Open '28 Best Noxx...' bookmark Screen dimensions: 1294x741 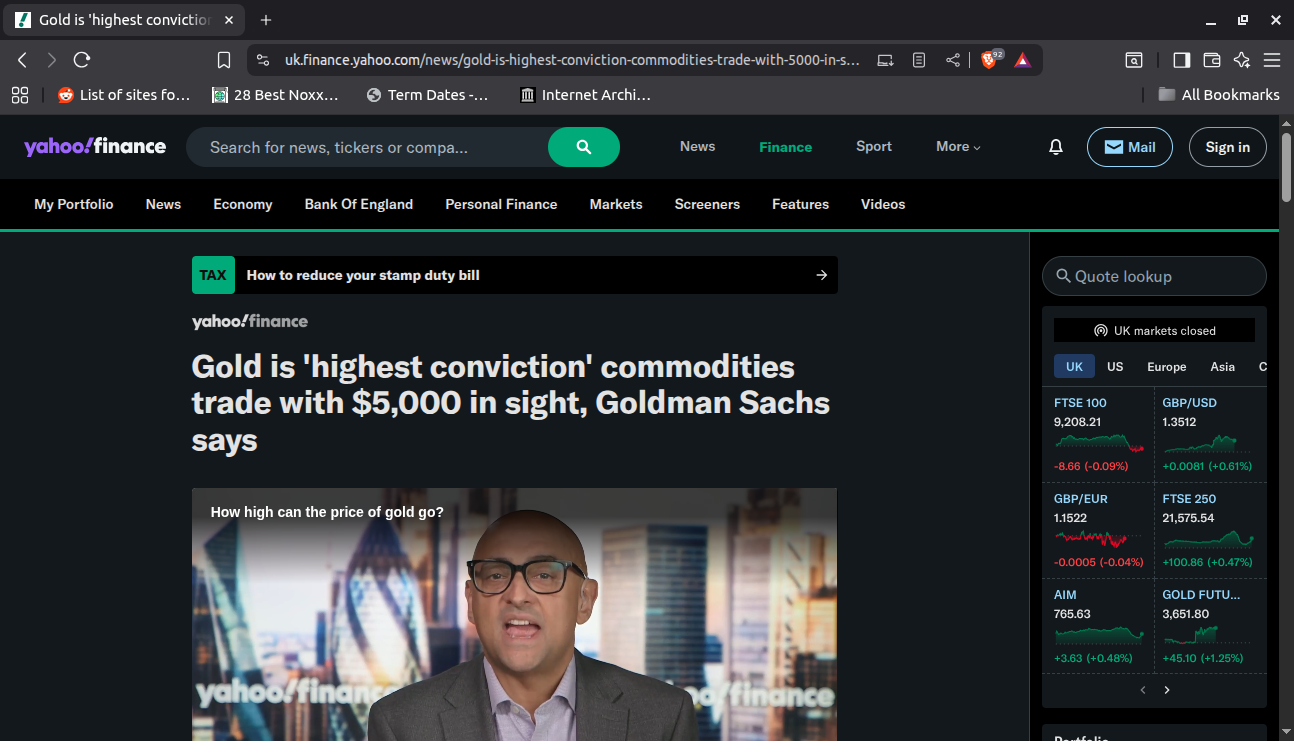(x=276, y=95)
